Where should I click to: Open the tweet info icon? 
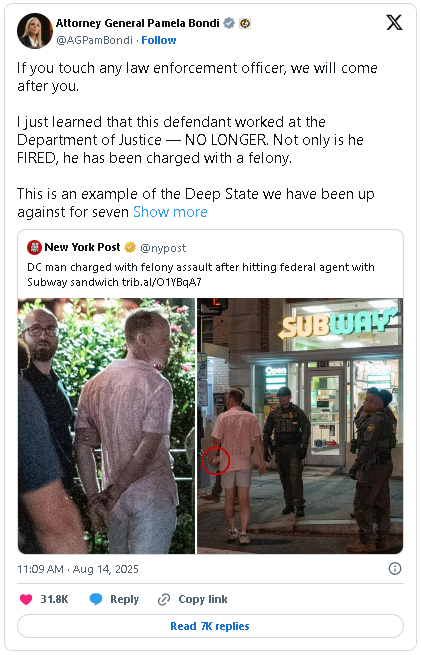(395, 569)
